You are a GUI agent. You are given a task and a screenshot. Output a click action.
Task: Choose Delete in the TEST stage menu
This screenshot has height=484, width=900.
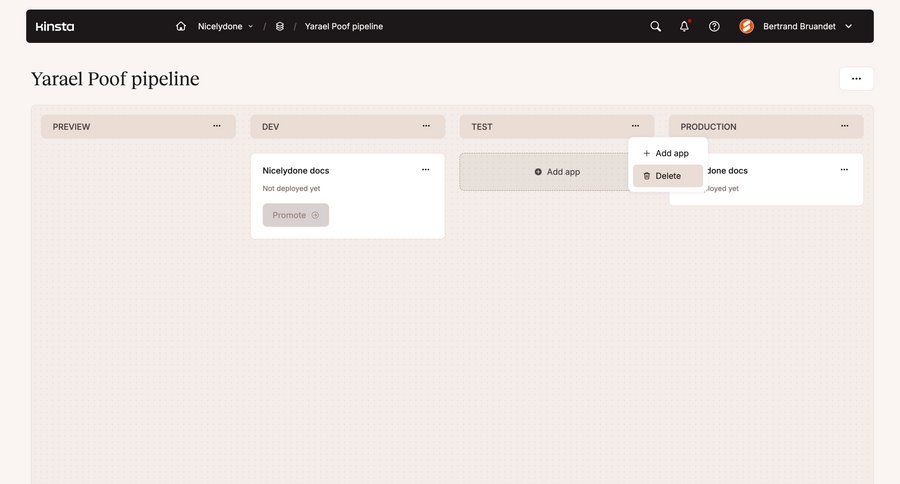668,176
